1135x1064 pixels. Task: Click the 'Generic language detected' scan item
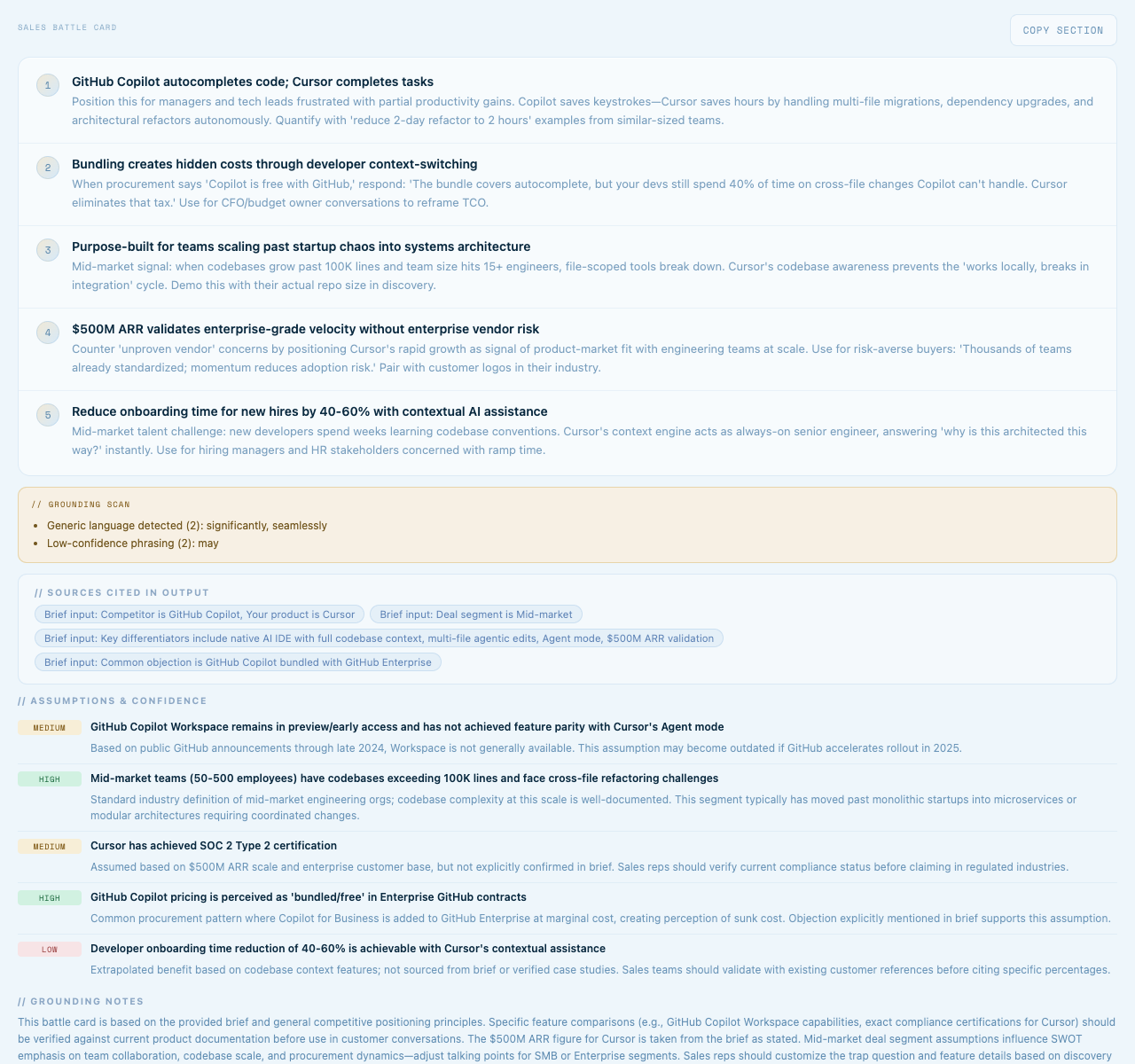click(x=187, y=526)
